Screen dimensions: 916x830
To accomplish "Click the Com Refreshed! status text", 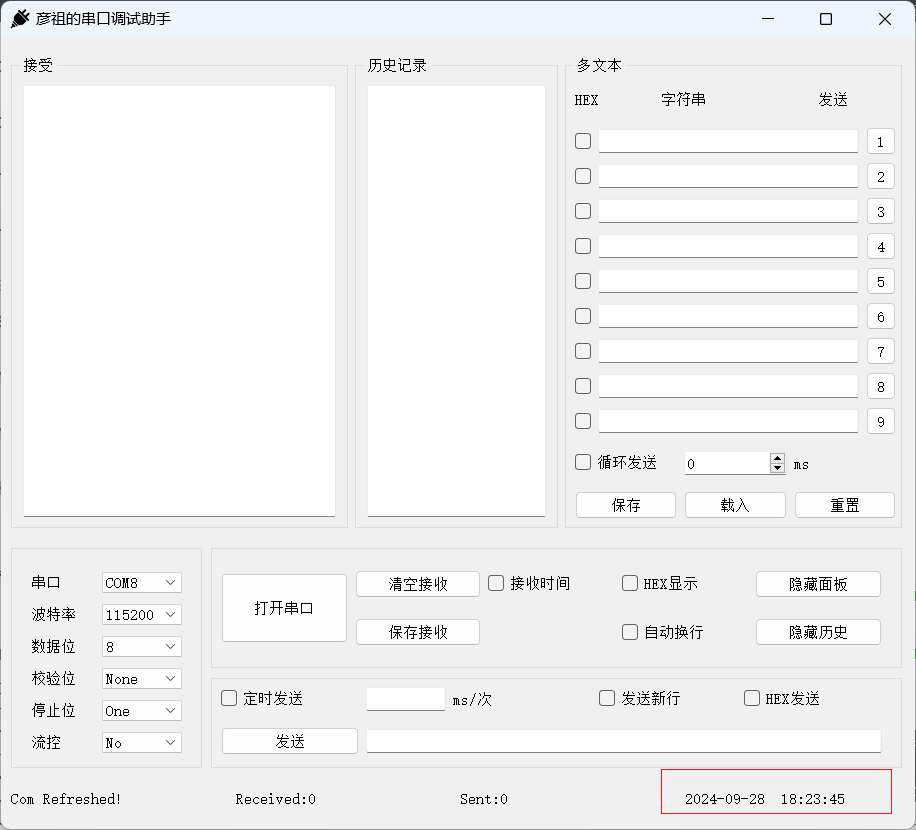I will [x=65, y=799].
